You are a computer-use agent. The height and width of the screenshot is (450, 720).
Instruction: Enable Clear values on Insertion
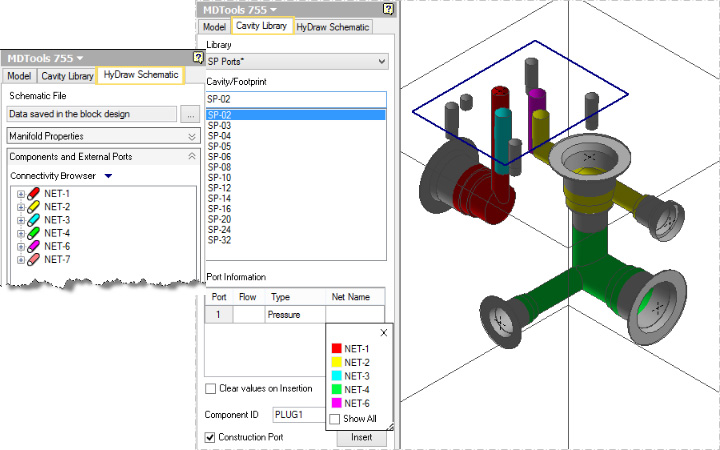point(211,388)
